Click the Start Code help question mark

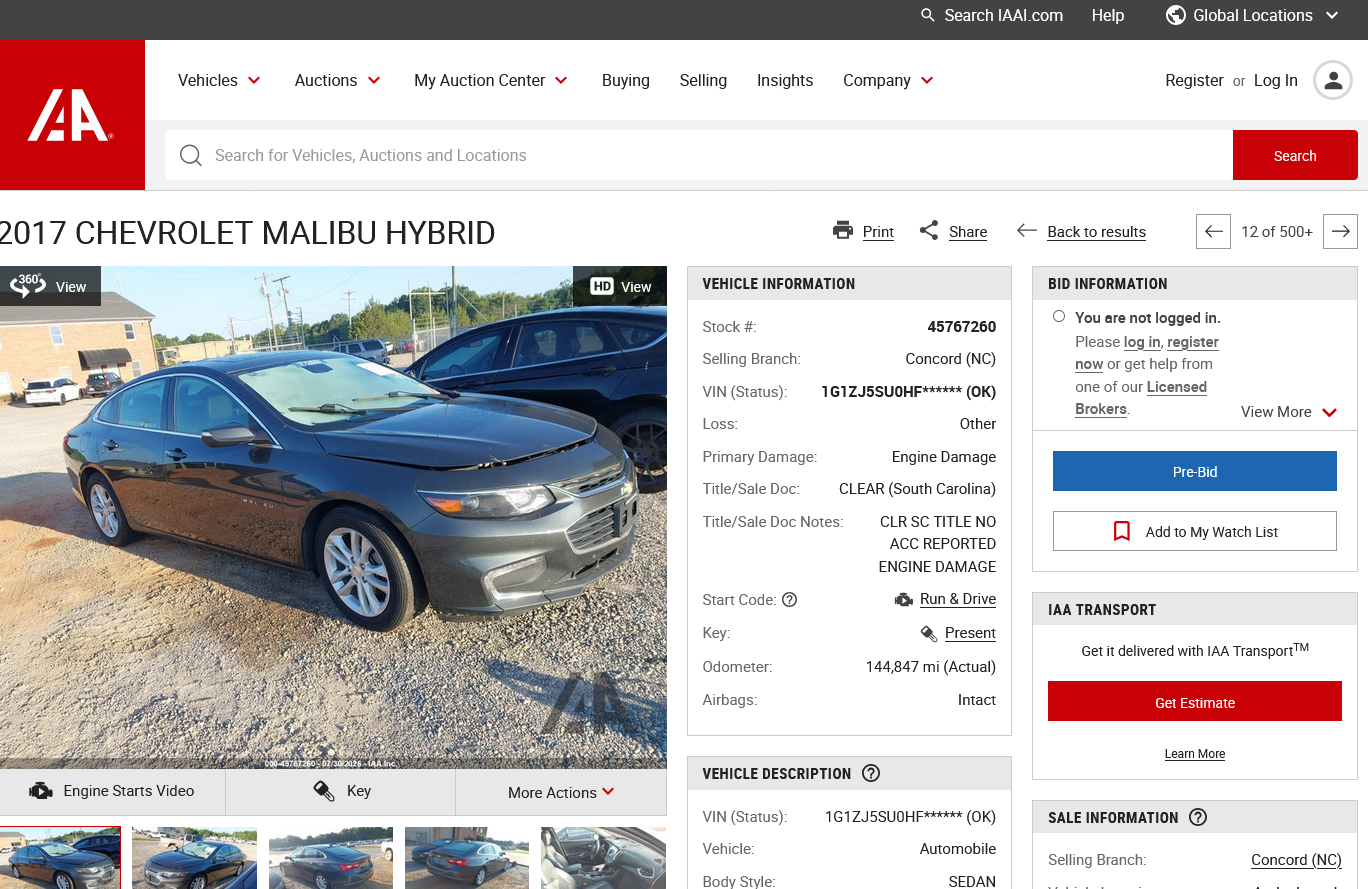pos(789,600)
